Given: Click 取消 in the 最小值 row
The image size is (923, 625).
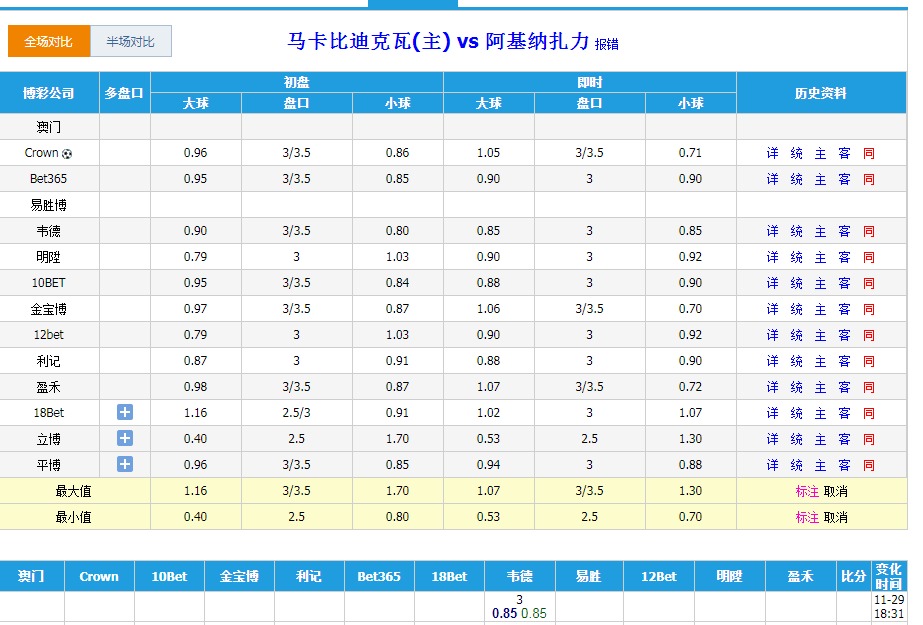Looking at the screenshot, I should [x=835, y=517].
